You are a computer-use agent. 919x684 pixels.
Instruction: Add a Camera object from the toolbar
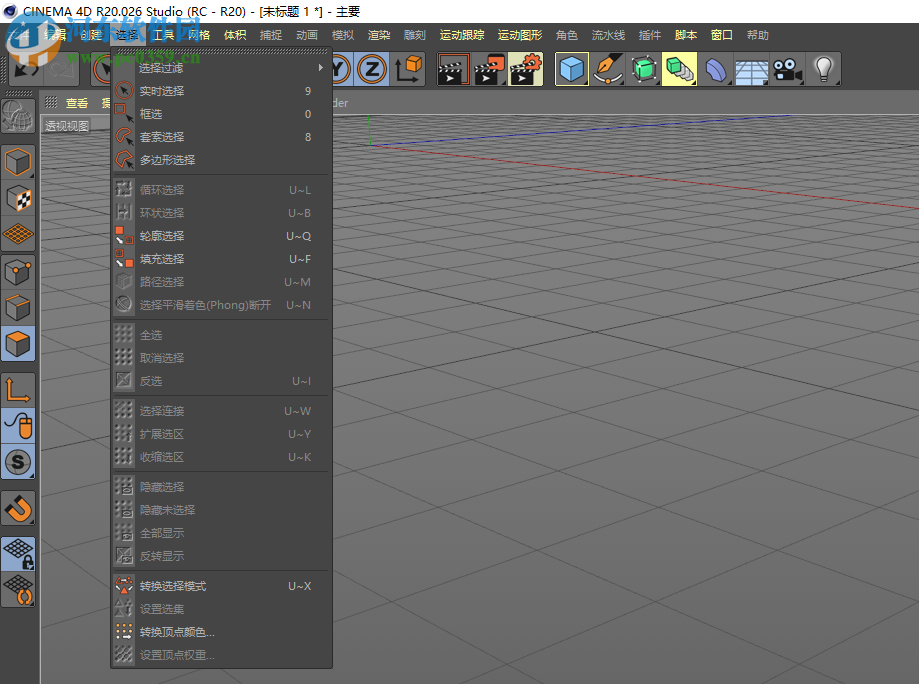click(787, 69)
